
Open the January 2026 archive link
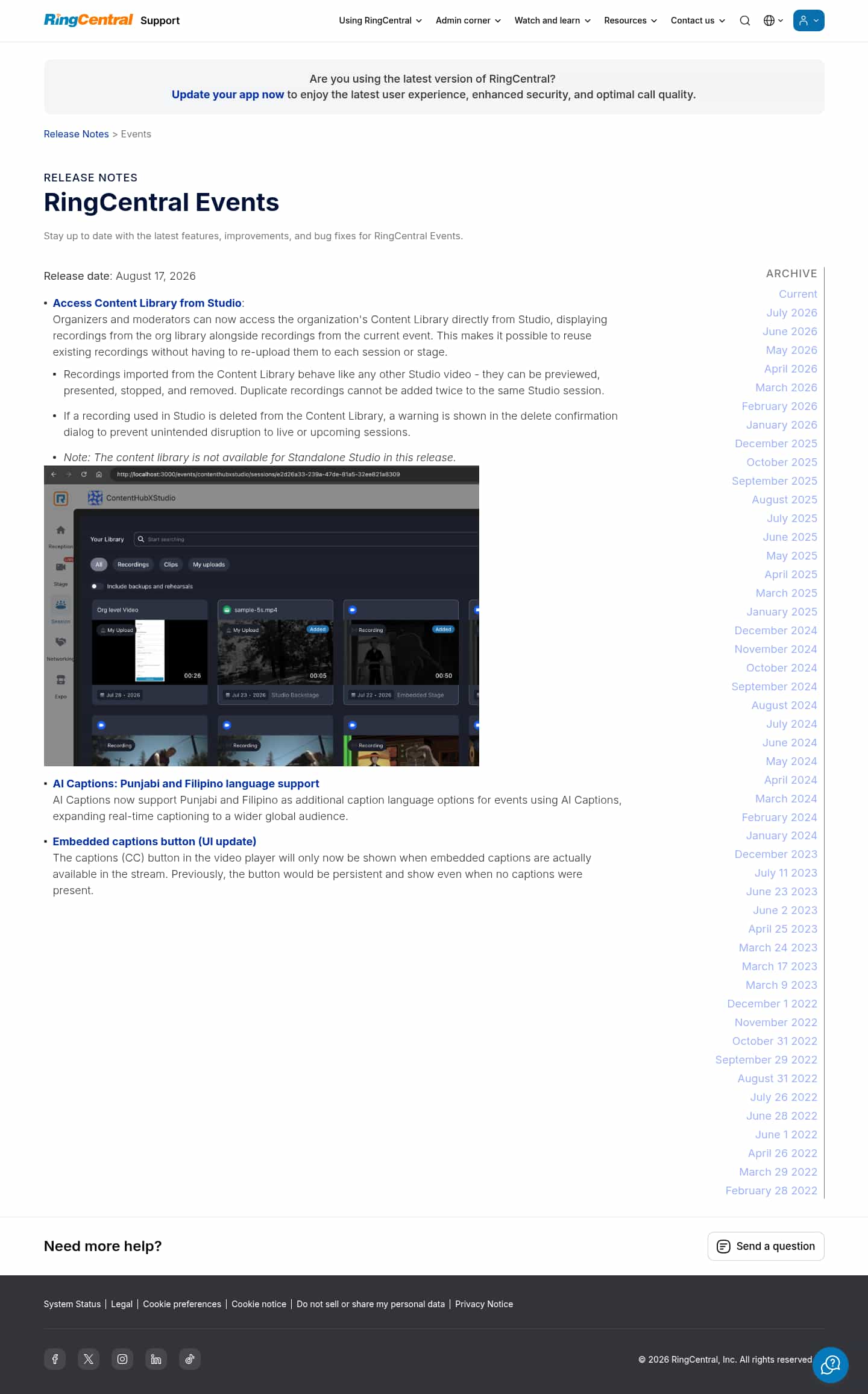[782, 425]
